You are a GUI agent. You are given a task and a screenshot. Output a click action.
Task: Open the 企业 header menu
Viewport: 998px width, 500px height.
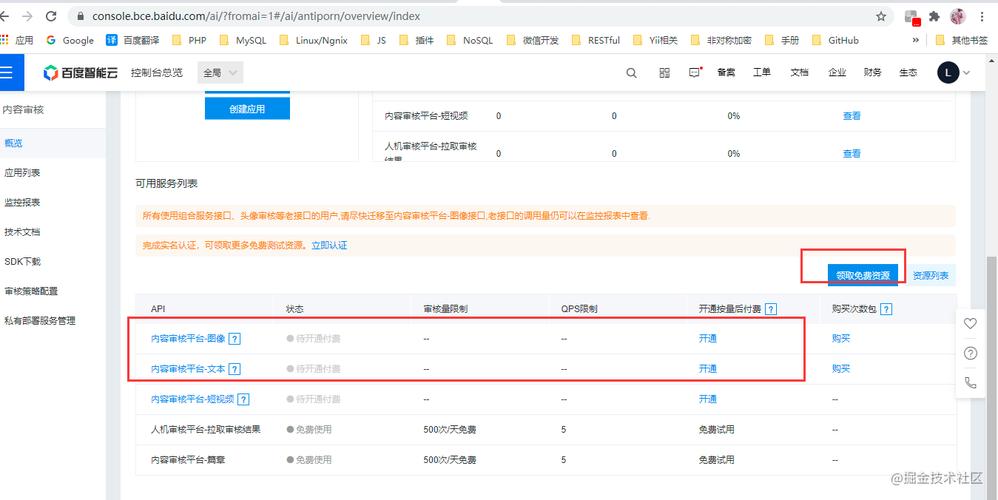[x=837, y=73]
